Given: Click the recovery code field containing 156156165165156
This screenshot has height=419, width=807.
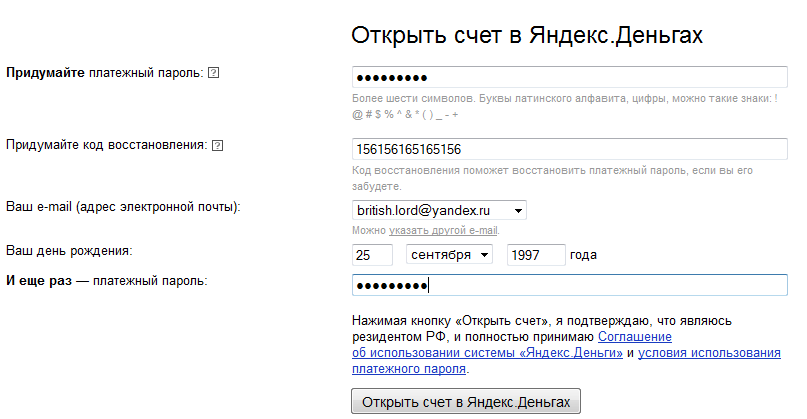Looking at the screenshot, I should (570, 149).
